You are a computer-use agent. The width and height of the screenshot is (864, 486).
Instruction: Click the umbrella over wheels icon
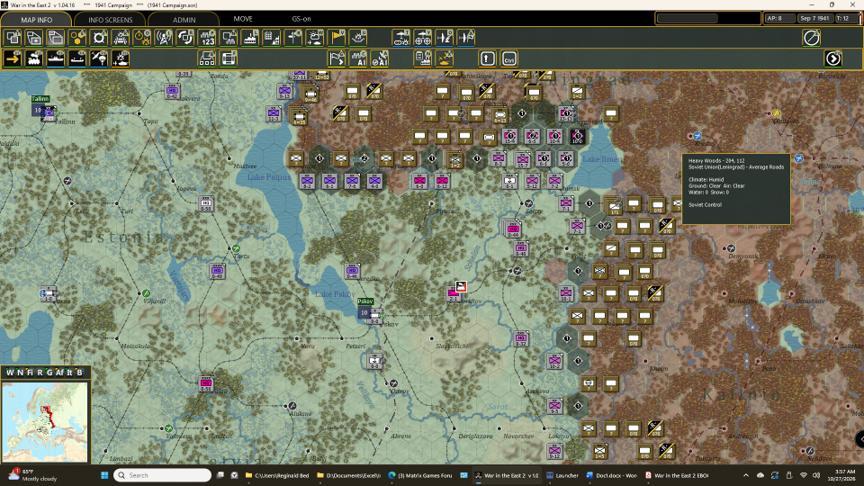coord(423,38)
